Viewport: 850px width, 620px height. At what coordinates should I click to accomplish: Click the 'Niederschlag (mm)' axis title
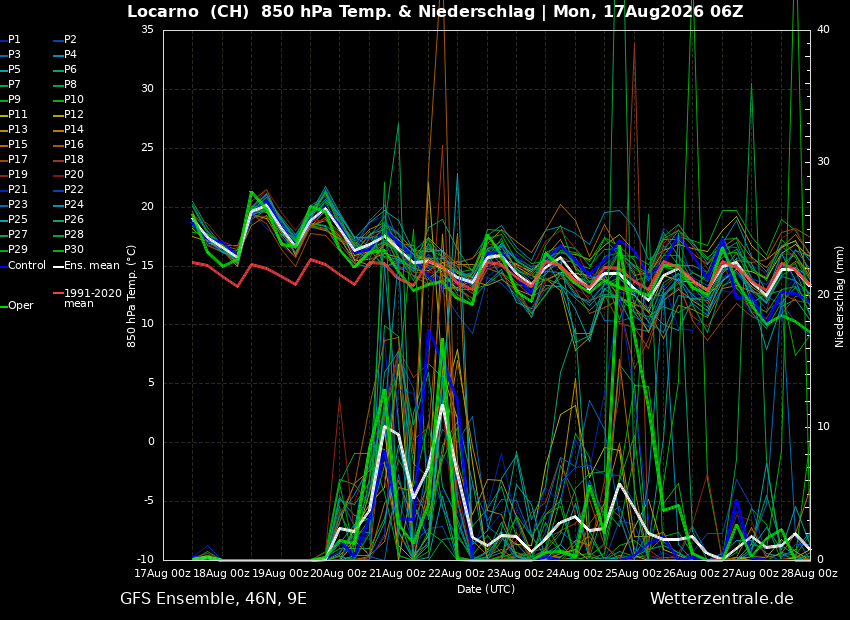(x=839, y=295)
